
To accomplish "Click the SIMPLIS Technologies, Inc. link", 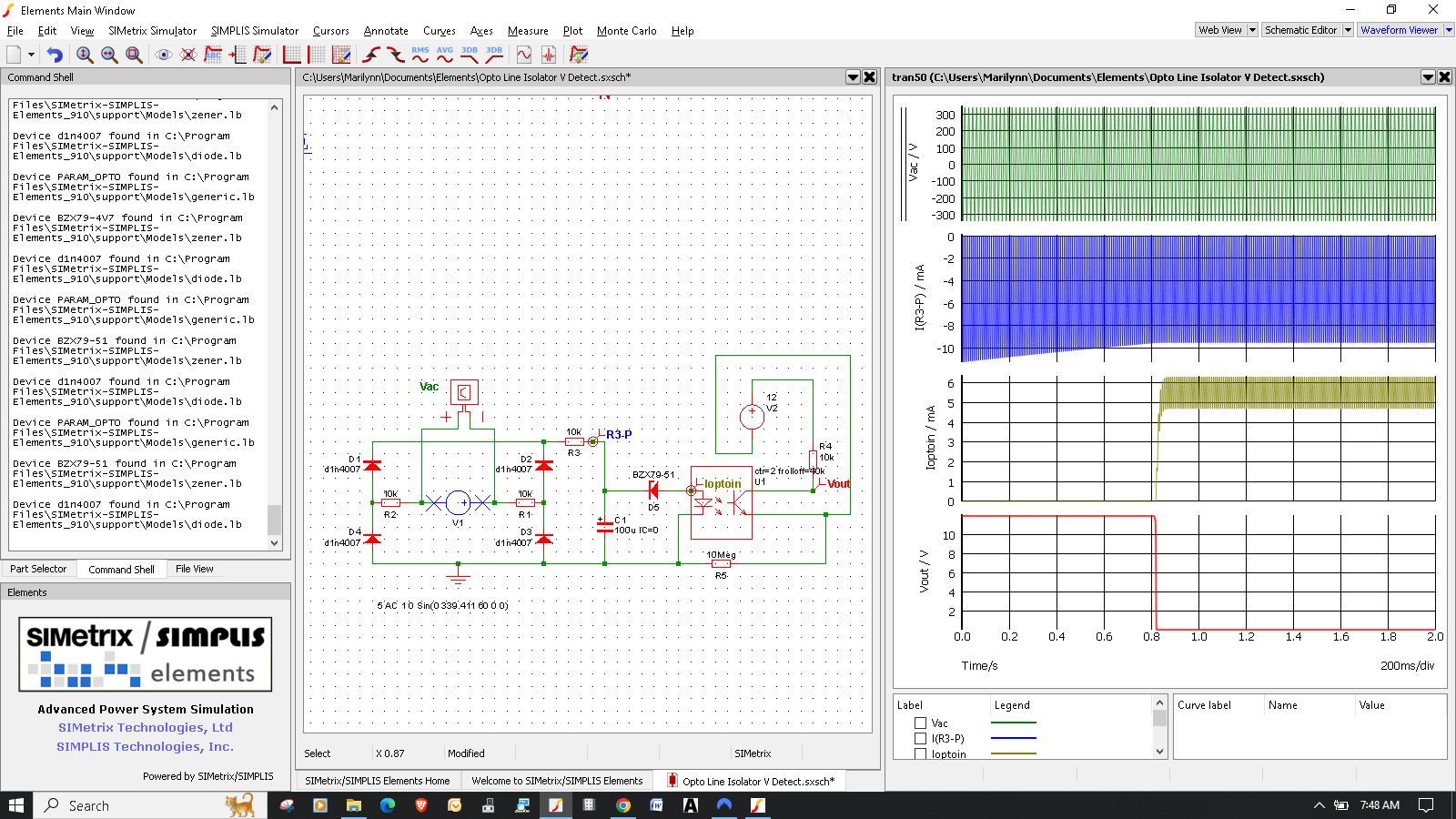I will click(x=146, y=747).
